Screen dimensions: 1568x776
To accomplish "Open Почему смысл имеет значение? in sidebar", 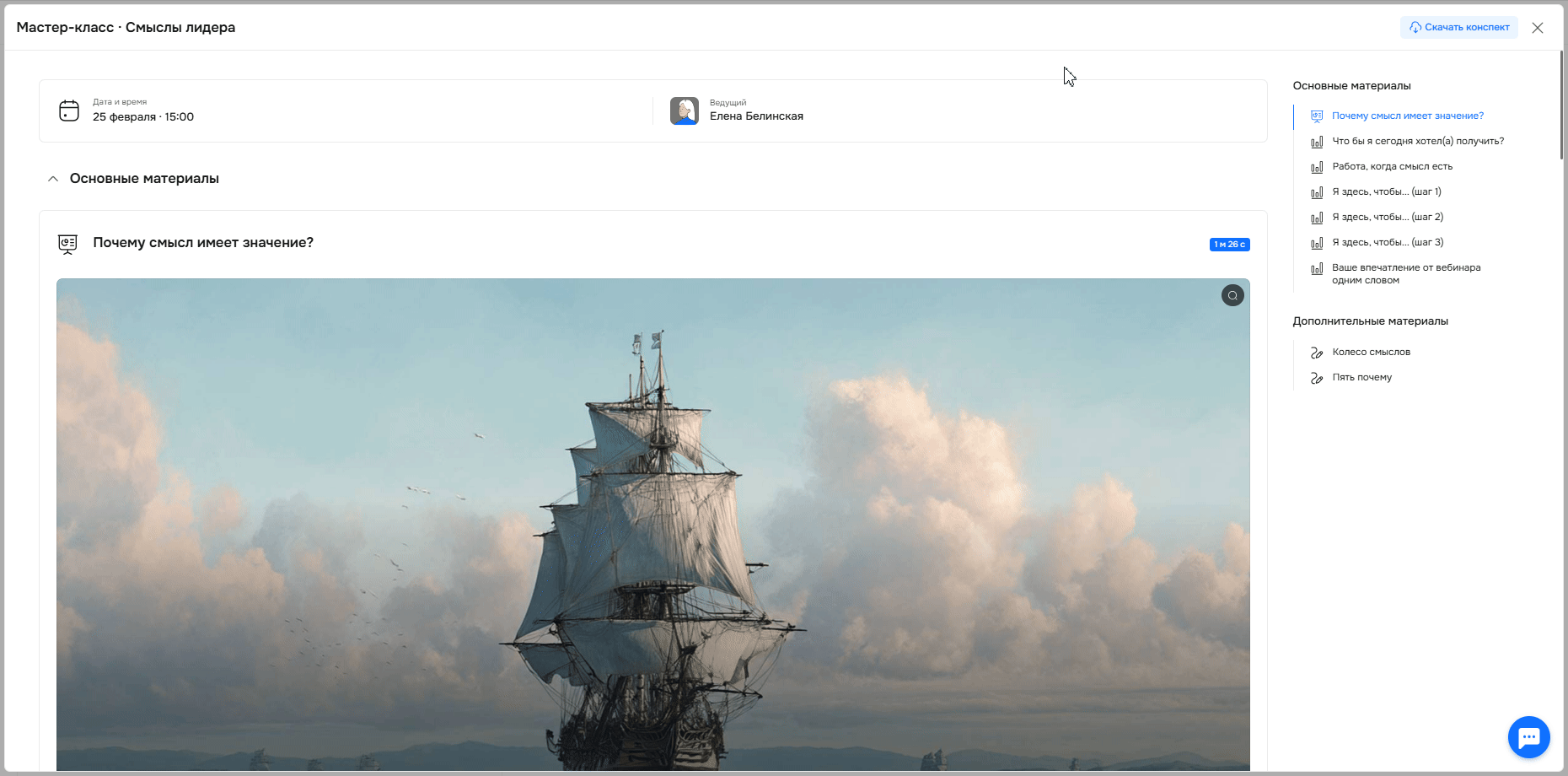I will pos(1408,116).
